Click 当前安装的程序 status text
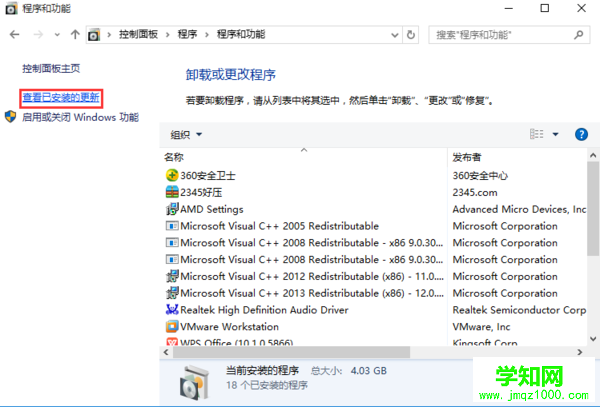 coord(262,371)
